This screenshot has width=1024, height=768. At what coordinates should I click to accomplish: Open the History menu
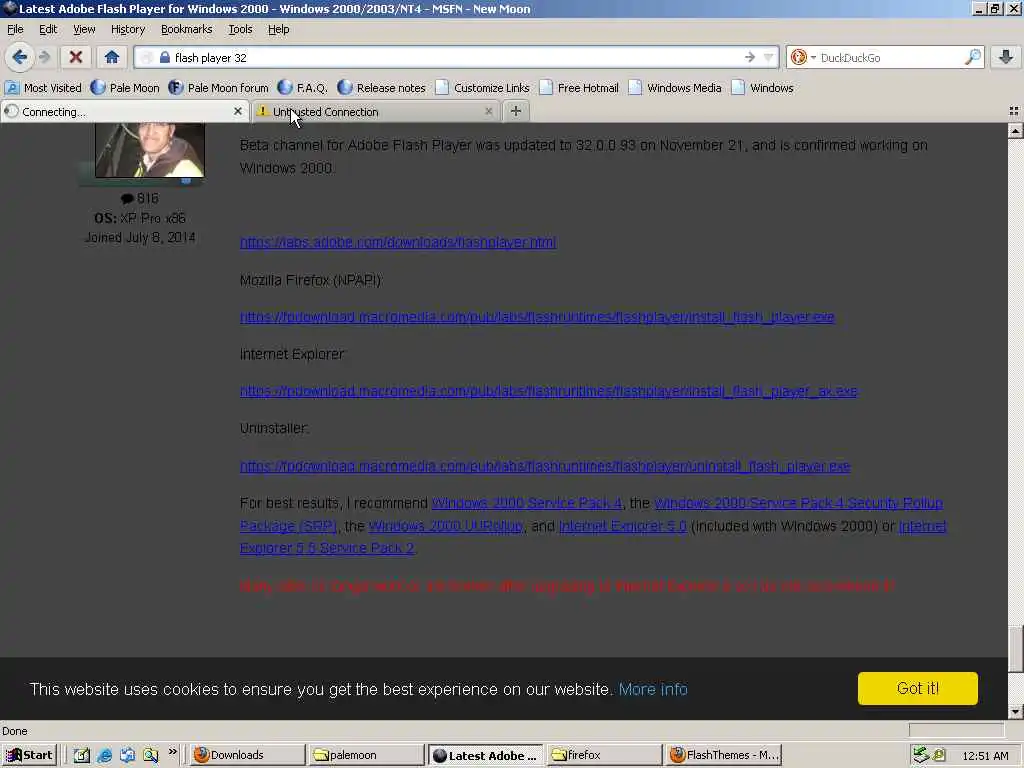tap(127, 29)
